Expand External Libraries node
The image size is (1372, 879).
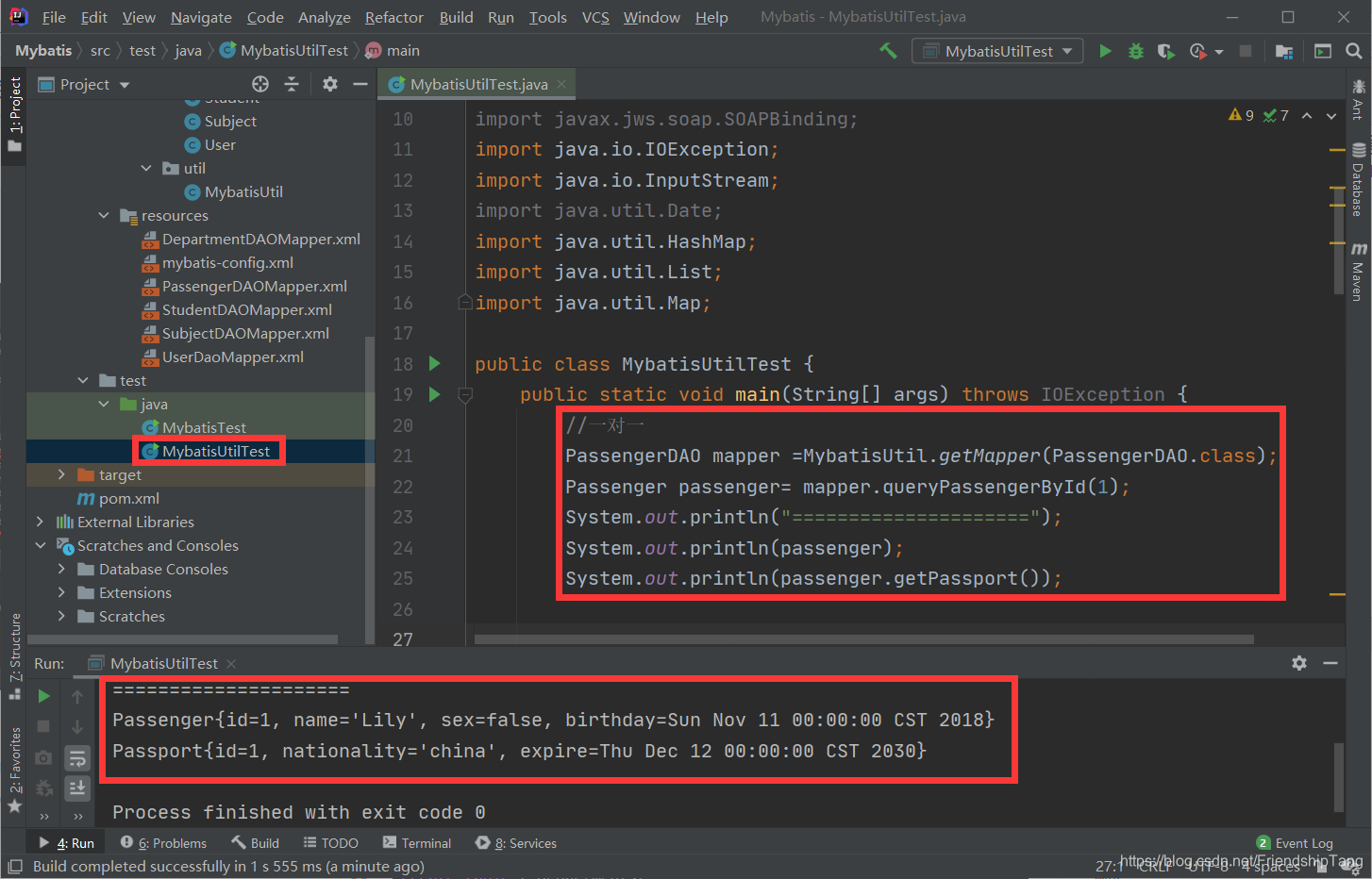pos(40,522)
